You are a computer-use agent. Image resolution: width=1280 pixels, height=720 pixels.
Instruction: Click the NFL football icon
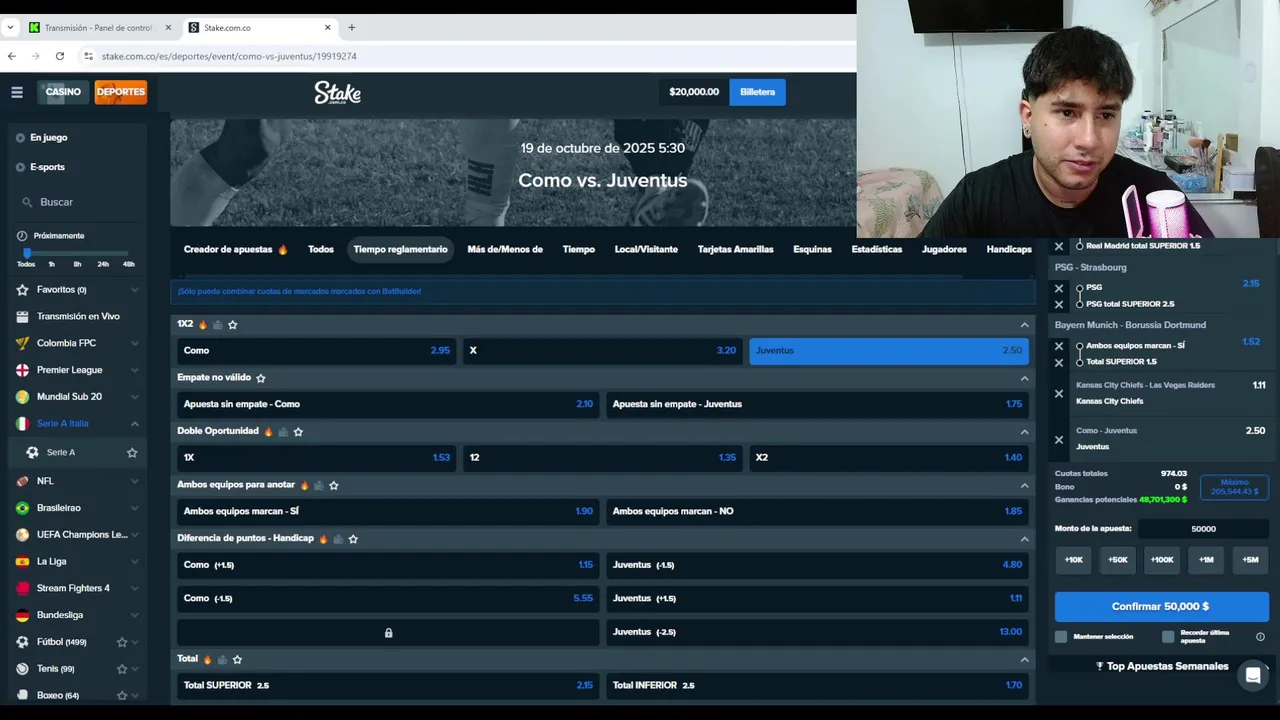[x=22, y=481]
